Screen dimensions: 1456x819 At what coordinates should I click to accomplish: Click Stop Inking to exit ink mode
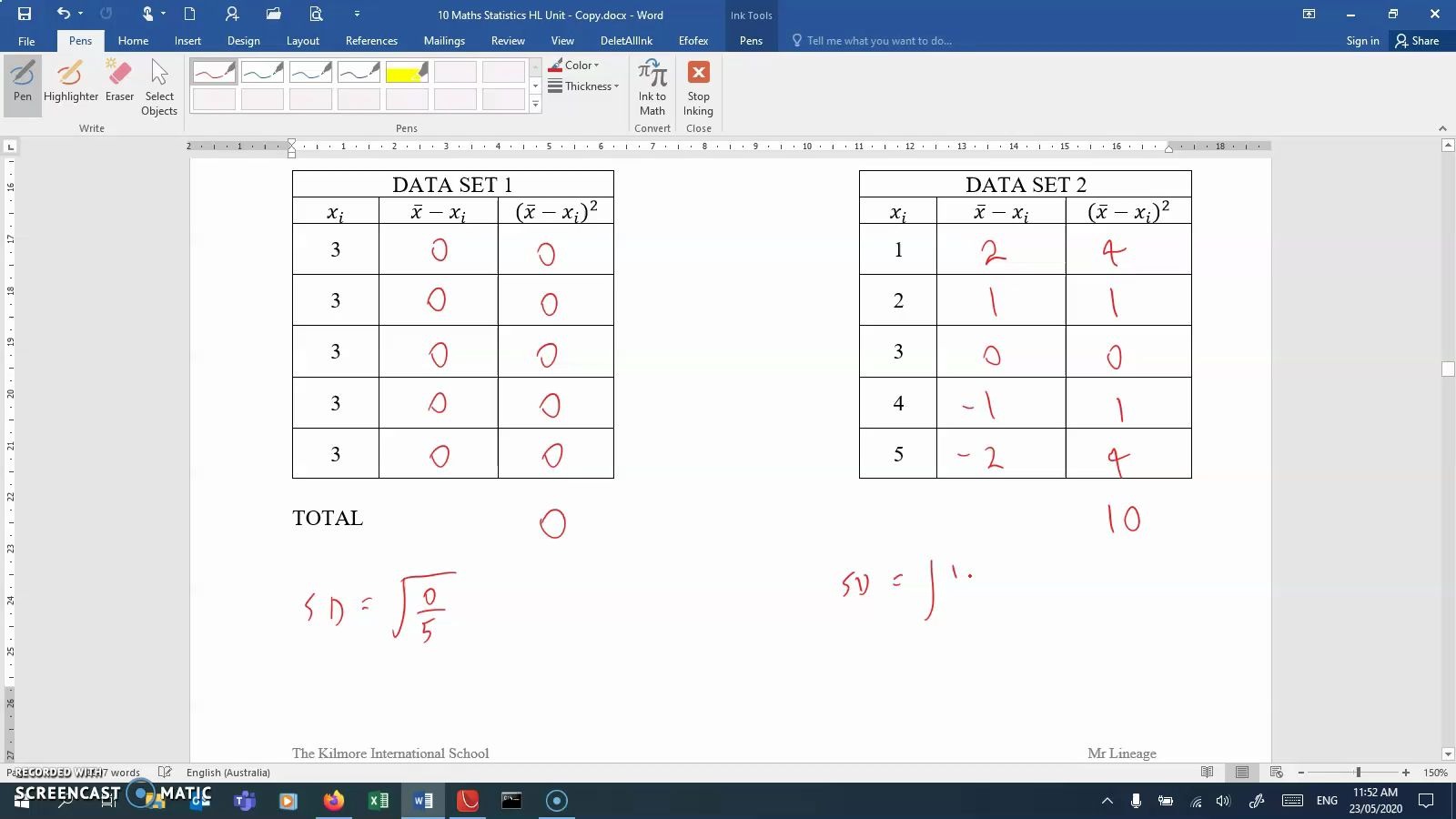[698, 87]
